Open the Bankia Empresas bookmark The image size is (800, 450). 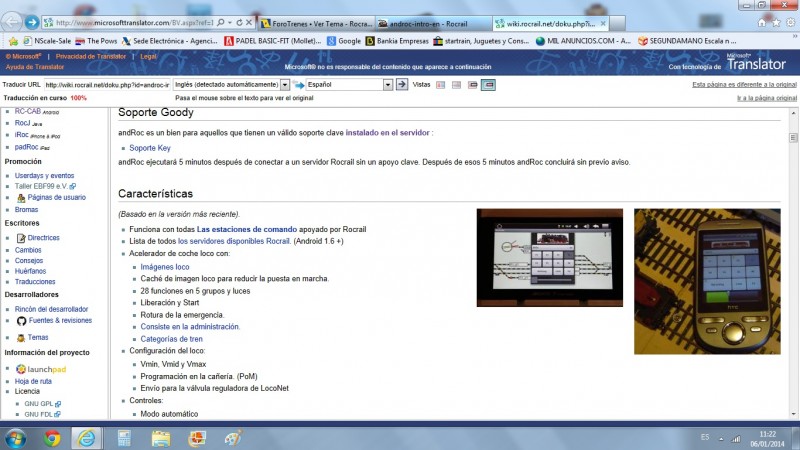pyautogui.click(x=397, y=41)
